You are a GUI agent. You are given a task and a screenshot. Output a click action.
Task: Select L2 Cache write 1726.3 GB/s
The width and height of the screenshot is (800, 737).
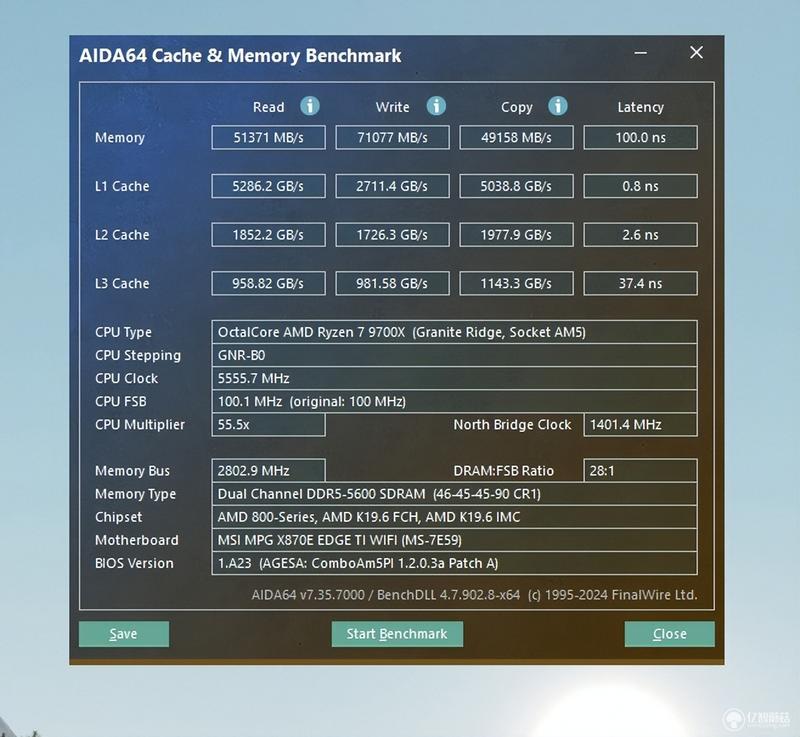(392, 235)
